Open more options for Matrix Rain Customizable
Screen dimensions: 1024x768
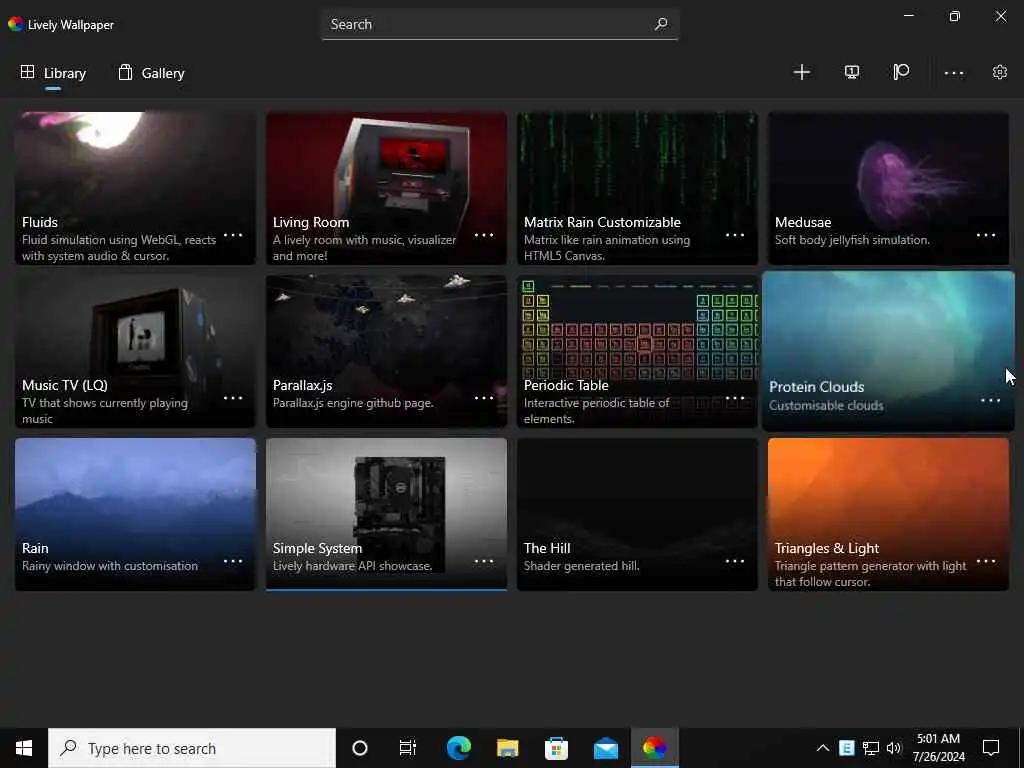735,235
